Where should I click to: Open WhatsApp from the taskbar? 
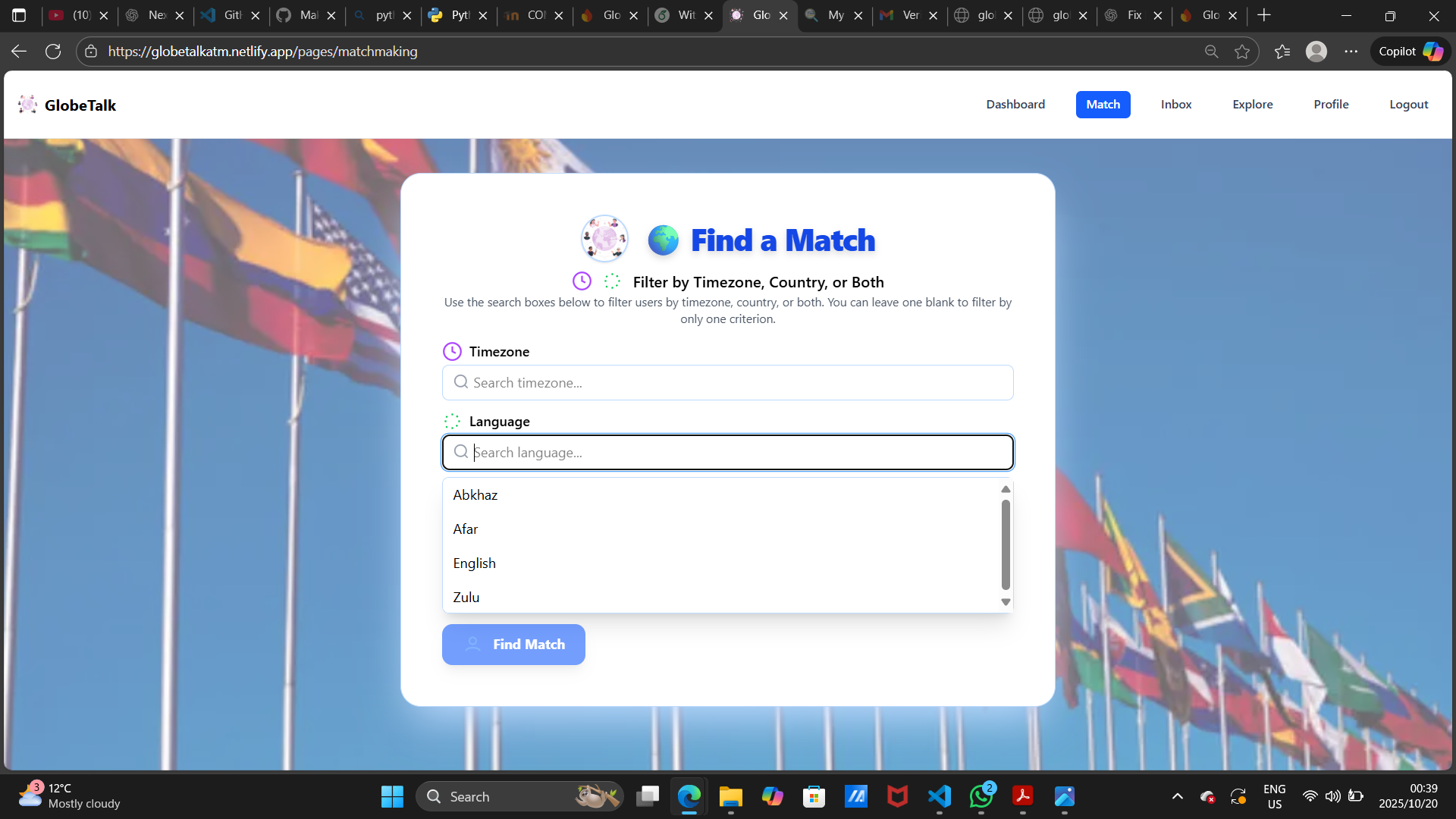981,796
